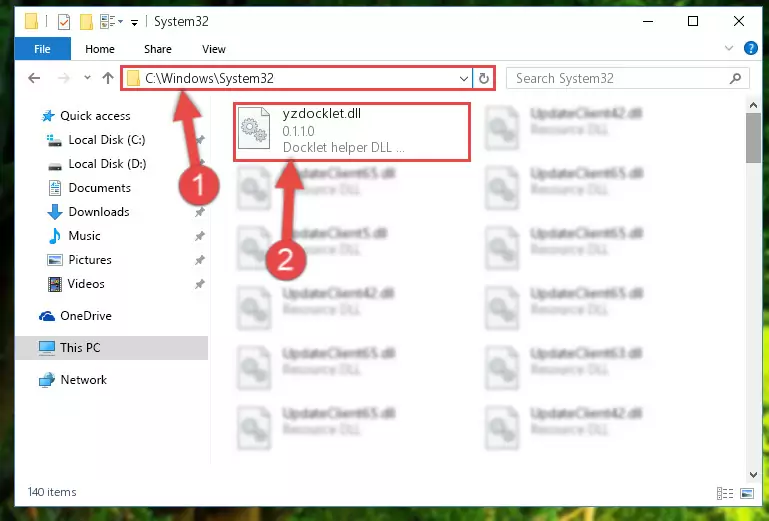The height and width of the screenshot is (521, 769).
Task: Open Help via the question mark icon
Action: [x=750, y=48]
